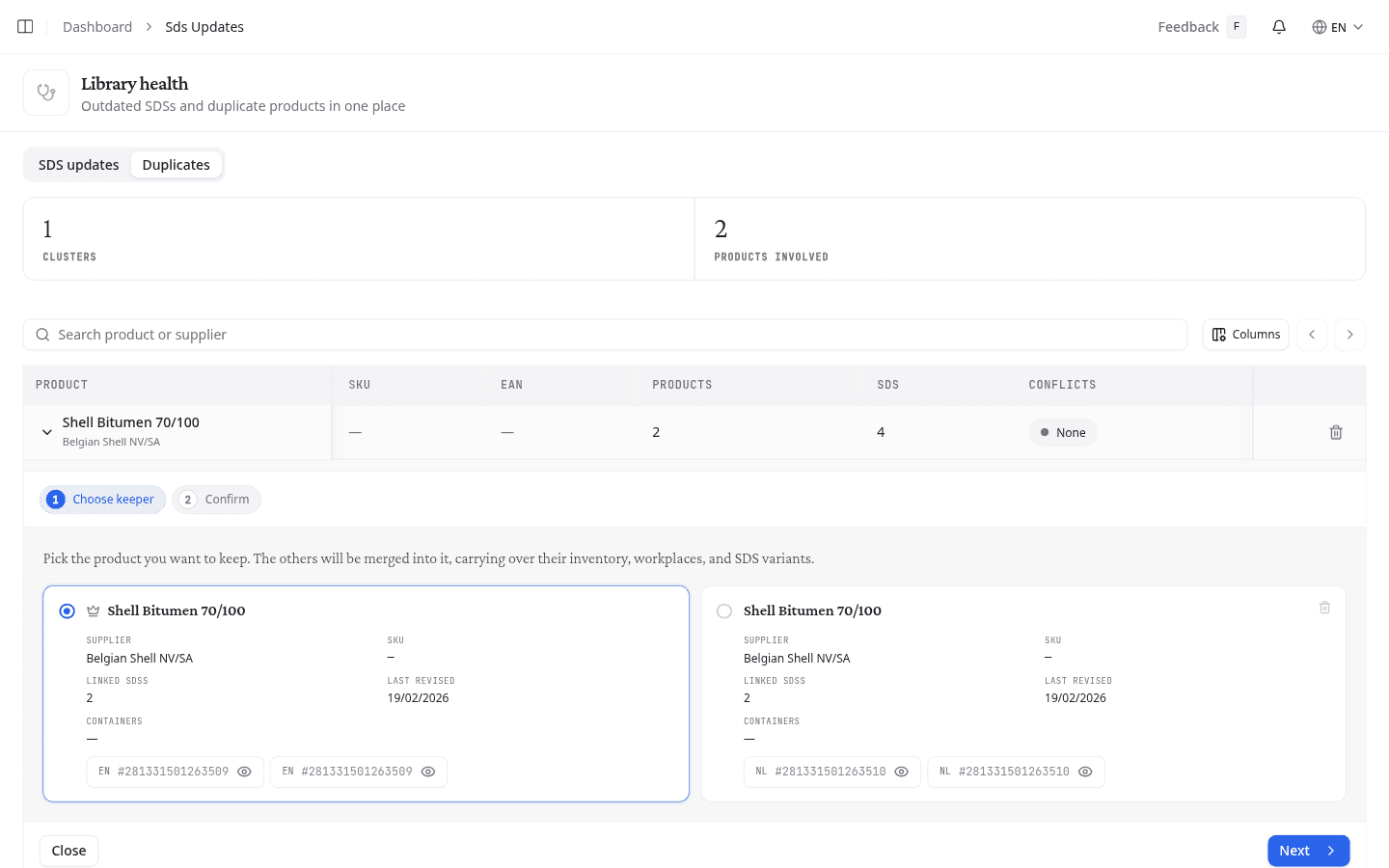Delete the Shell Bitumen cluster row
The width and height of the screenshot is (1389, 868).
click(1336, 432)
